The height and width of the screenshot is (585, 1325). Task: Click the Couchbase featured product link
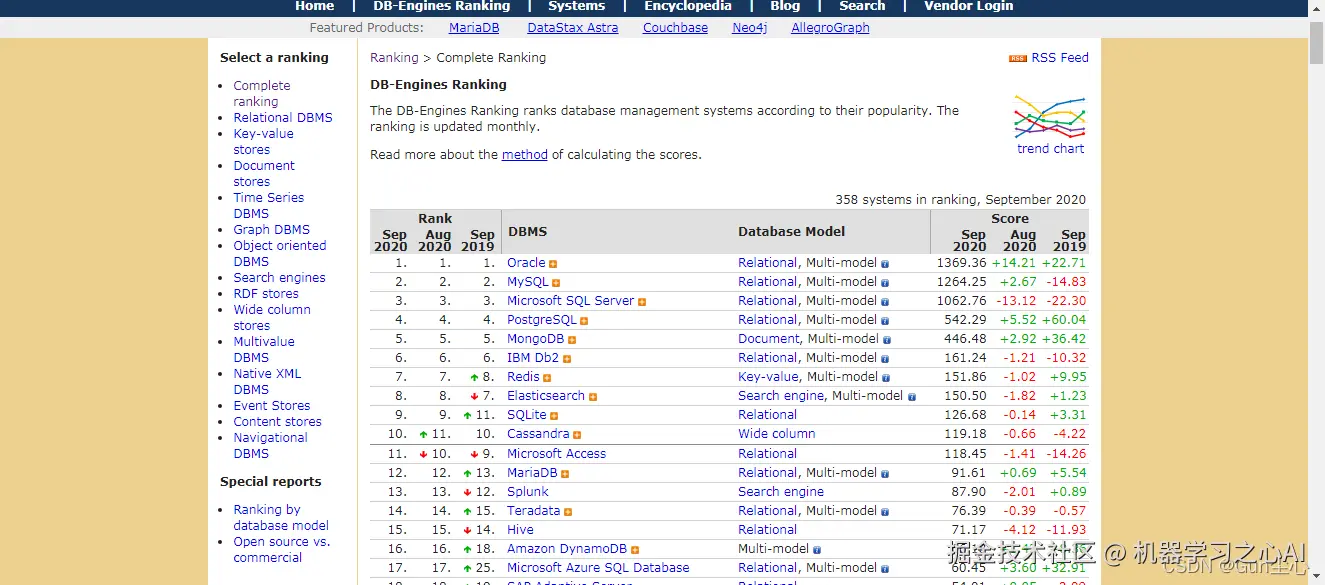[675, 28]
